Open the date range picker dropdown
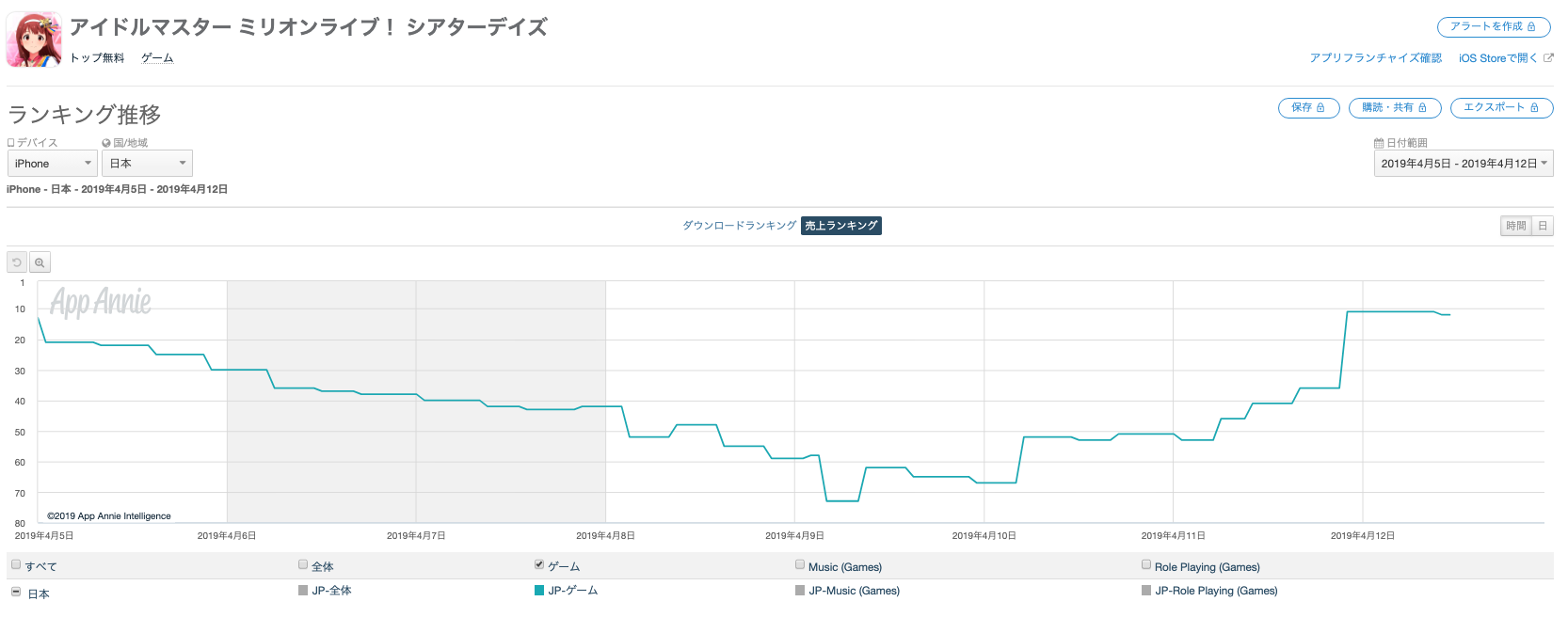This screenshot has height=633, width=1568. (x=1464, y=164)
